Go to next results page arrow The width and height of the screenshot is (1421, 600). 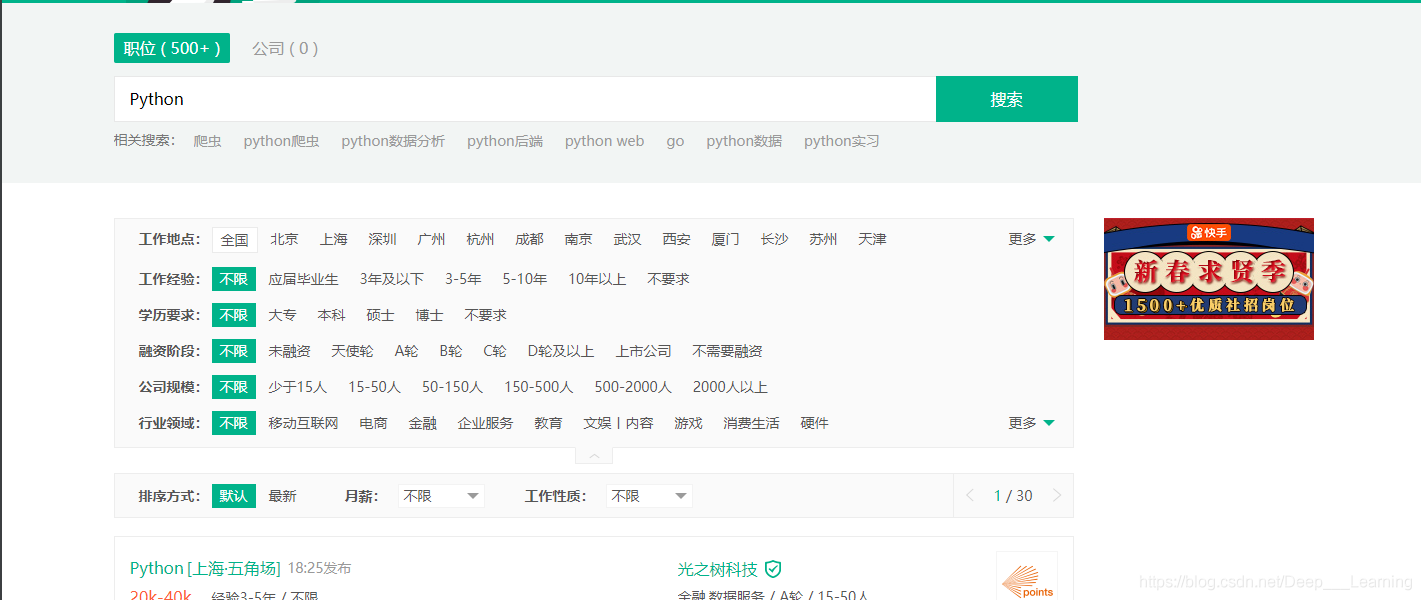(1057, 496)
